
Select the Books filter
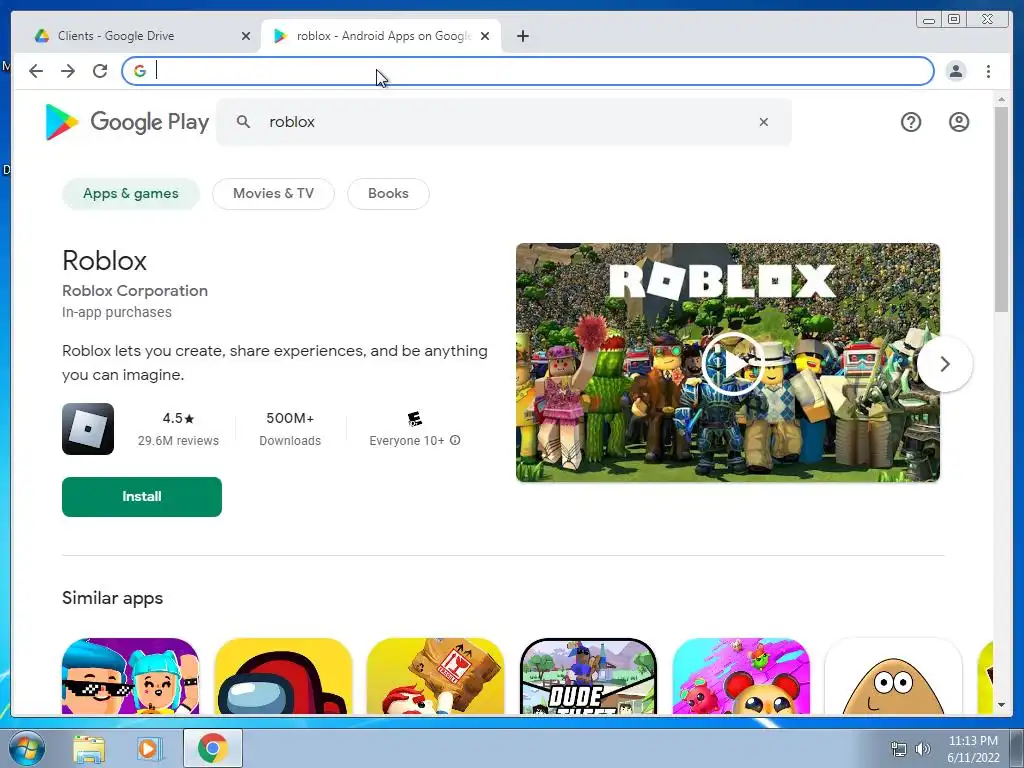pyautogui.click(x=388, y=193)
